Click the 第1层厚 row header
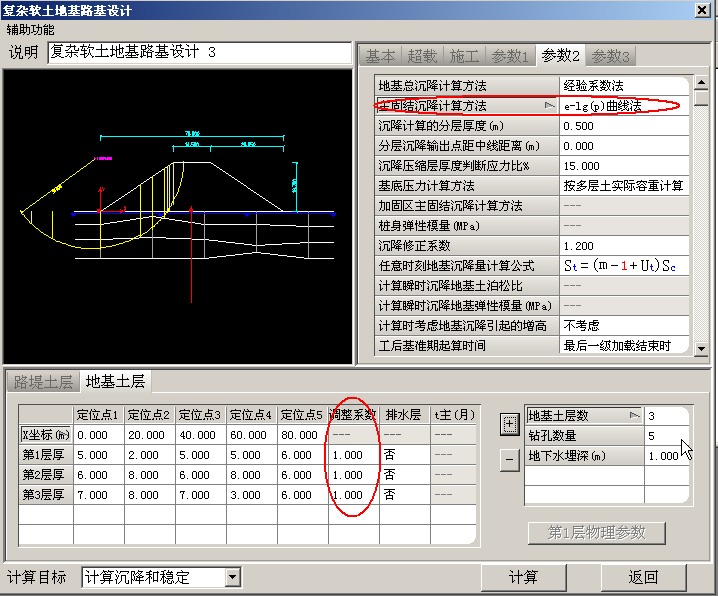Viewport: 718px width, 596px height. (x=46, y=455)
